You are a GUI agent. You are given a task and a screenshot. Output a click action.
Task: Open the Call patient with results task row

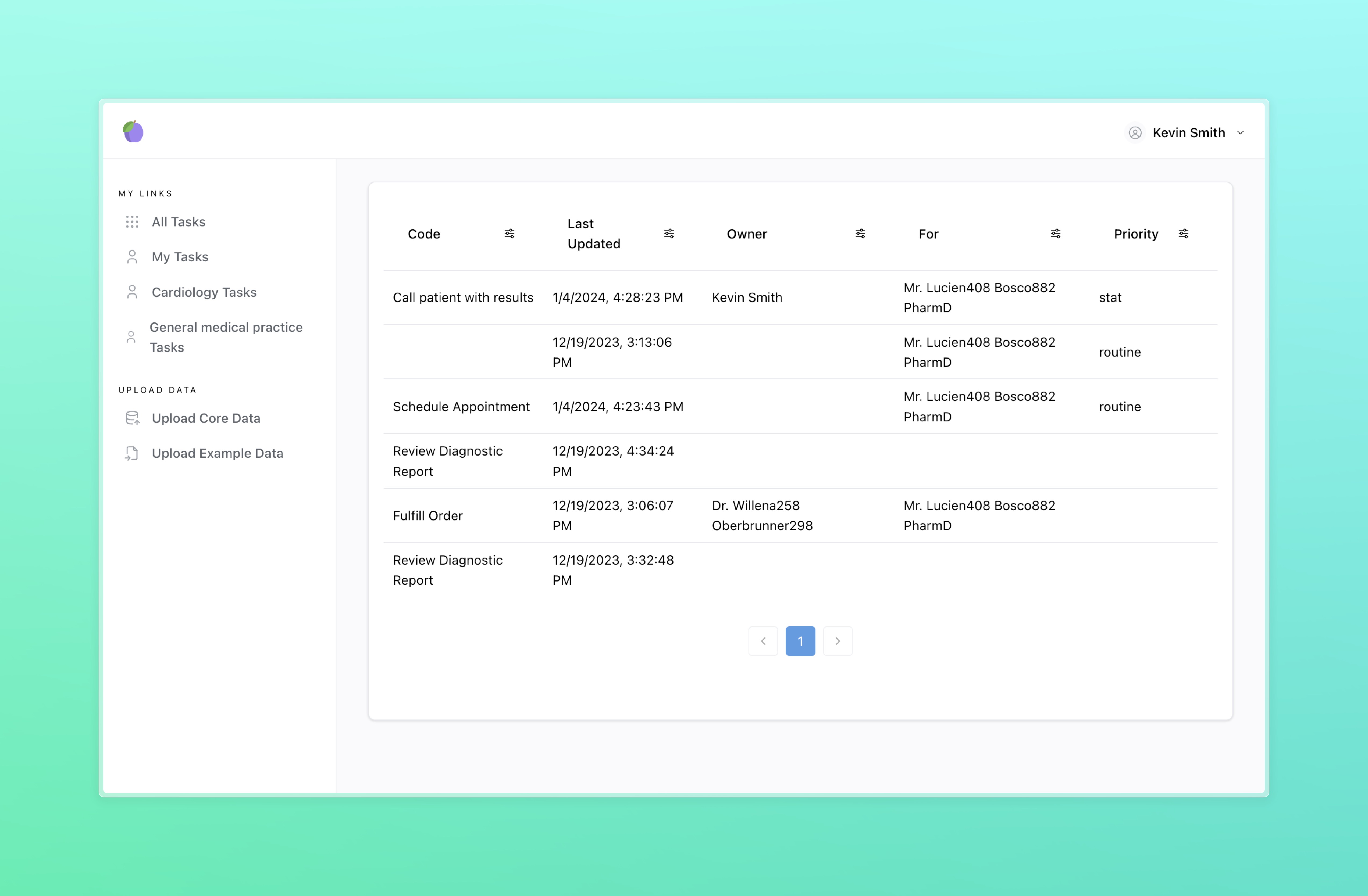463,298
